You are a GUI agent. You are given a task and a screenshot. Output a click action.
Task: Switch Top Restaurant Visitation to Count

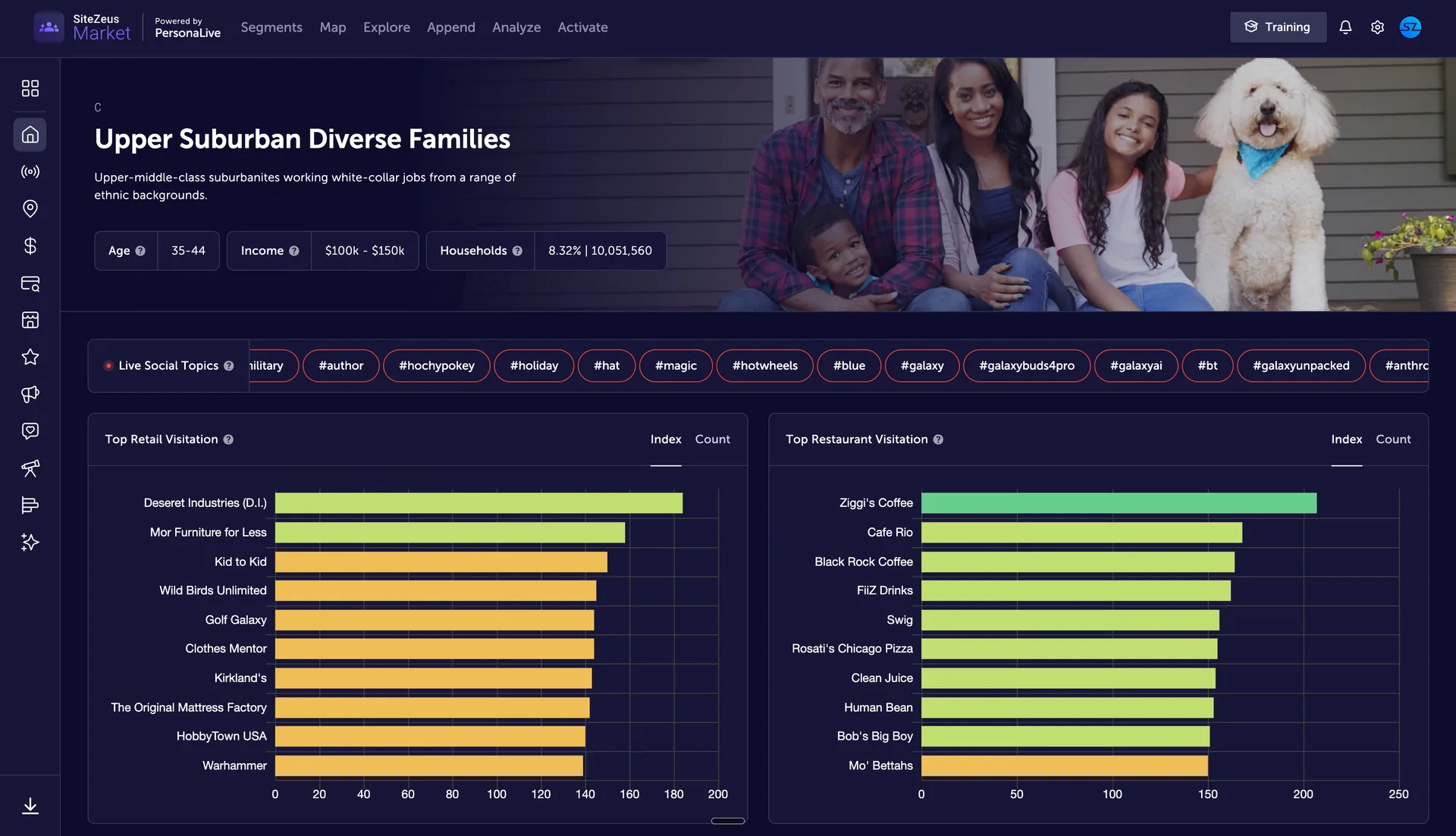click(x=1393, y=440)
